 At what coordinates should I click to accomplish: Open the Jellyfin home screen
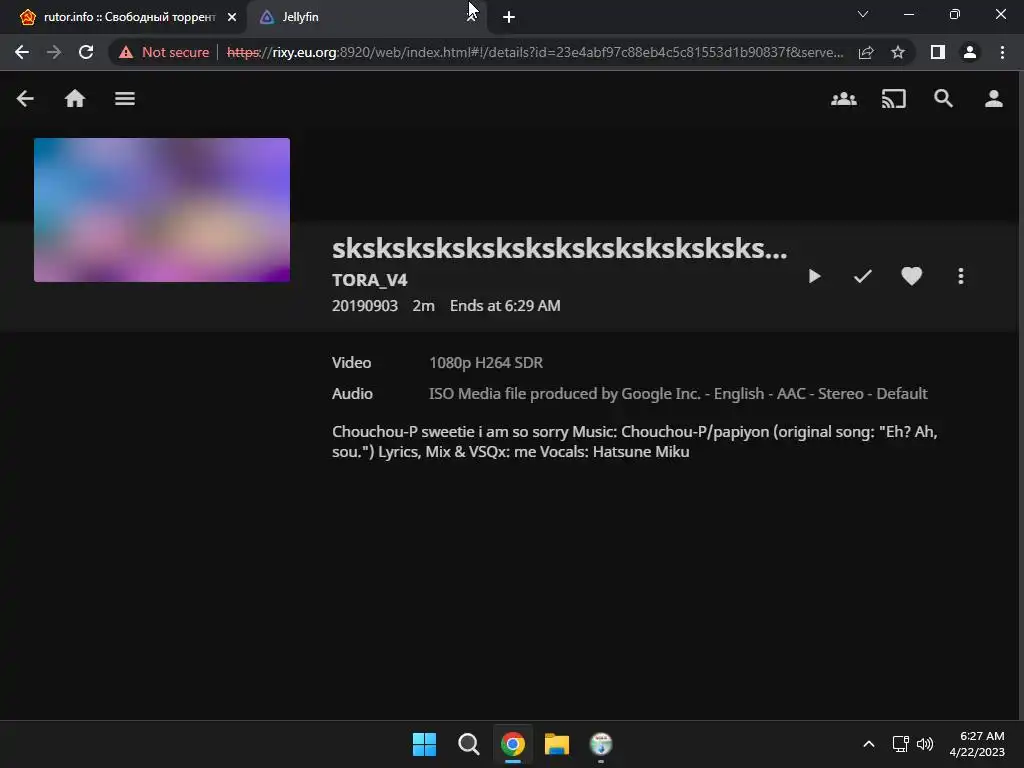75,99
